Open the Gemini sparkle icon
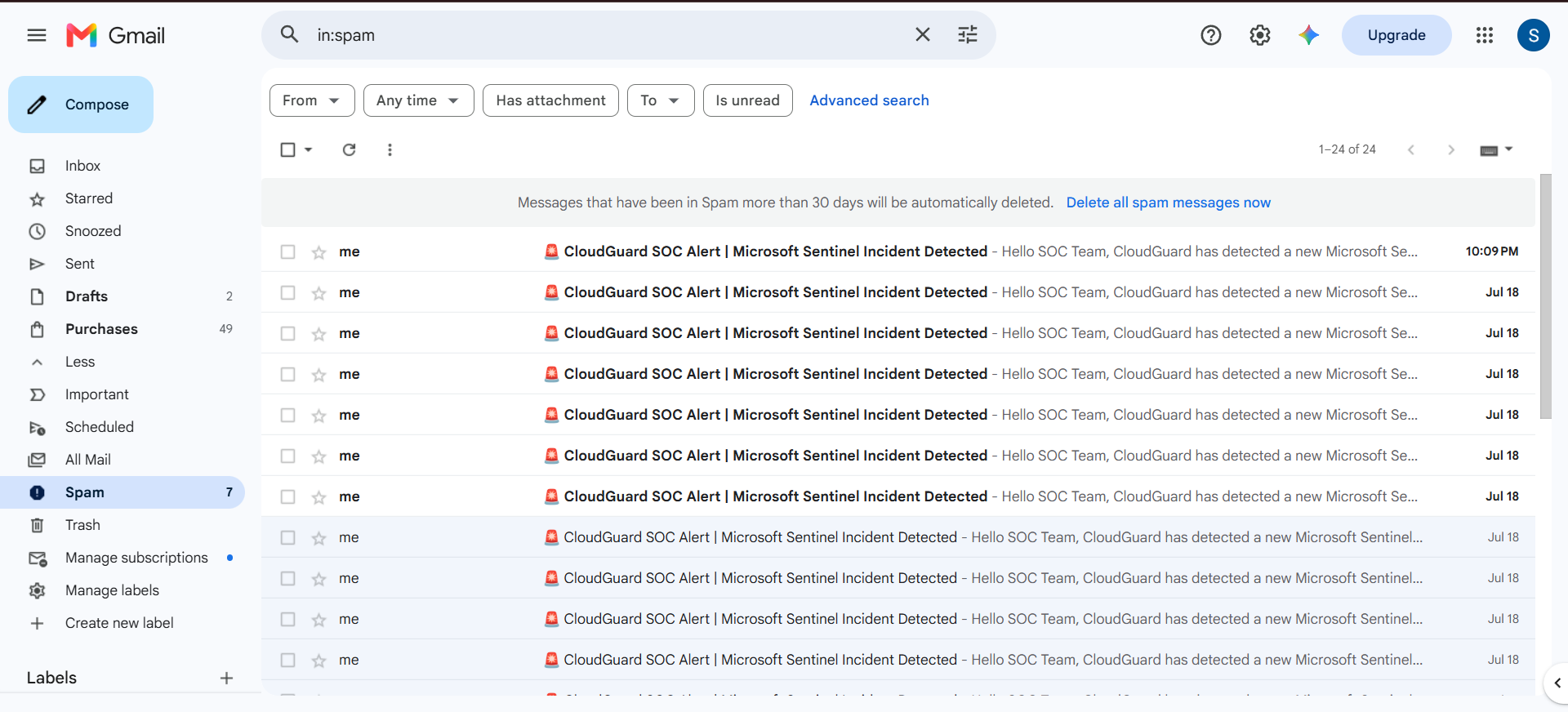 coord(1309,35)
